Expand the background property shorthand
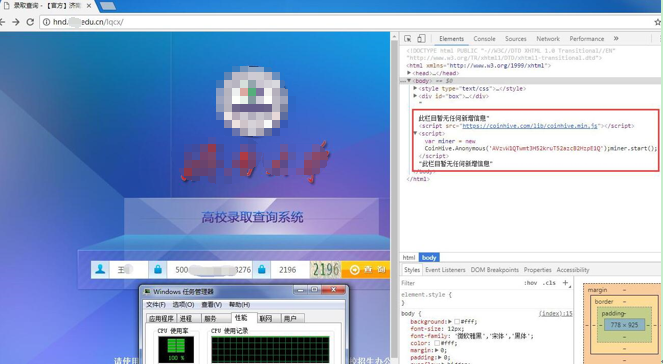The height and width of the screenshot is (364, 663). [x=450, y=322]
